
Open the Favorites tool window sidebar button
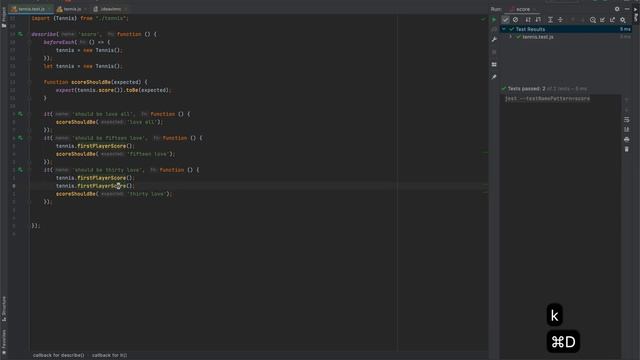click(x=4, y=342)
